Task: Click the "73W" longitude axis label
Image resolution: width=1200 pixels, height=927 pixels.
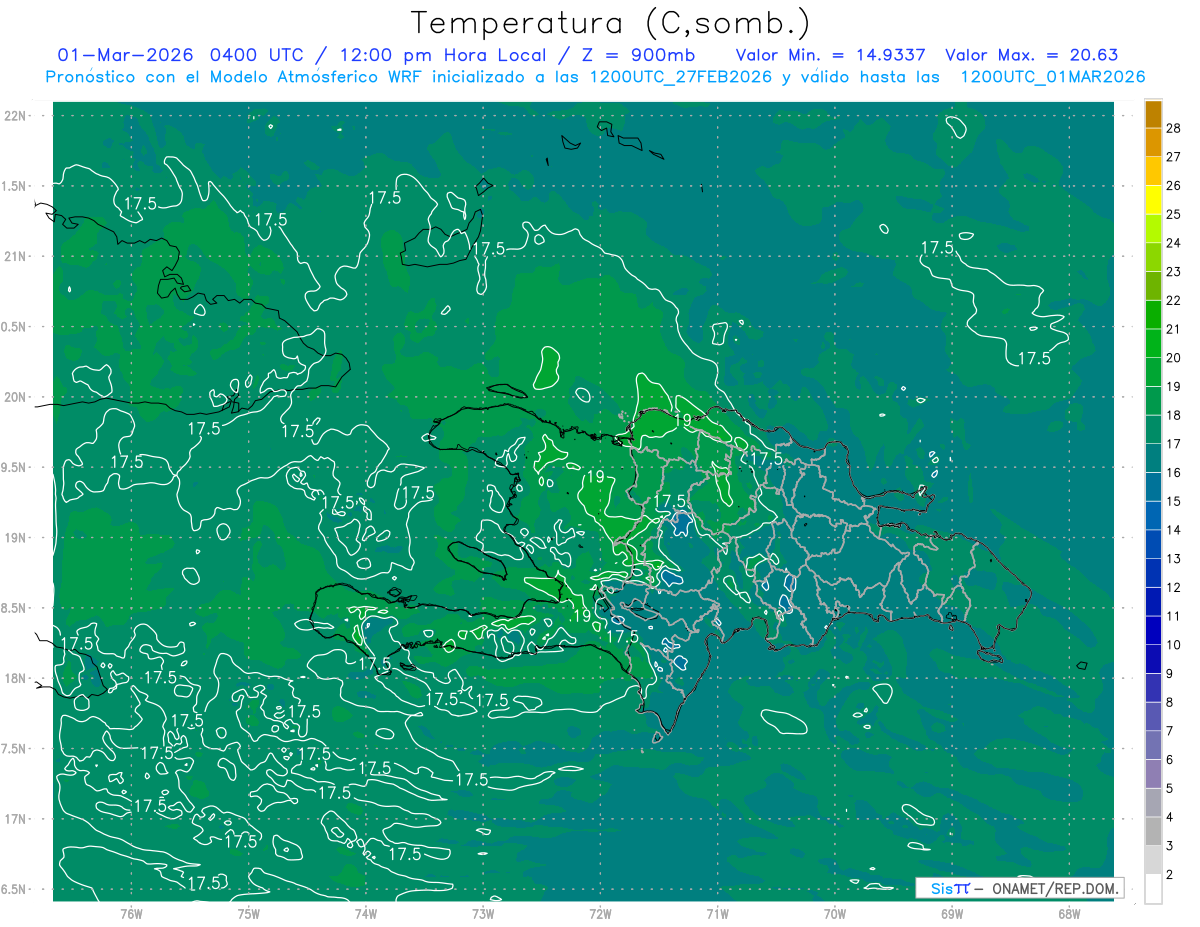Action: [x=483, y=914]
